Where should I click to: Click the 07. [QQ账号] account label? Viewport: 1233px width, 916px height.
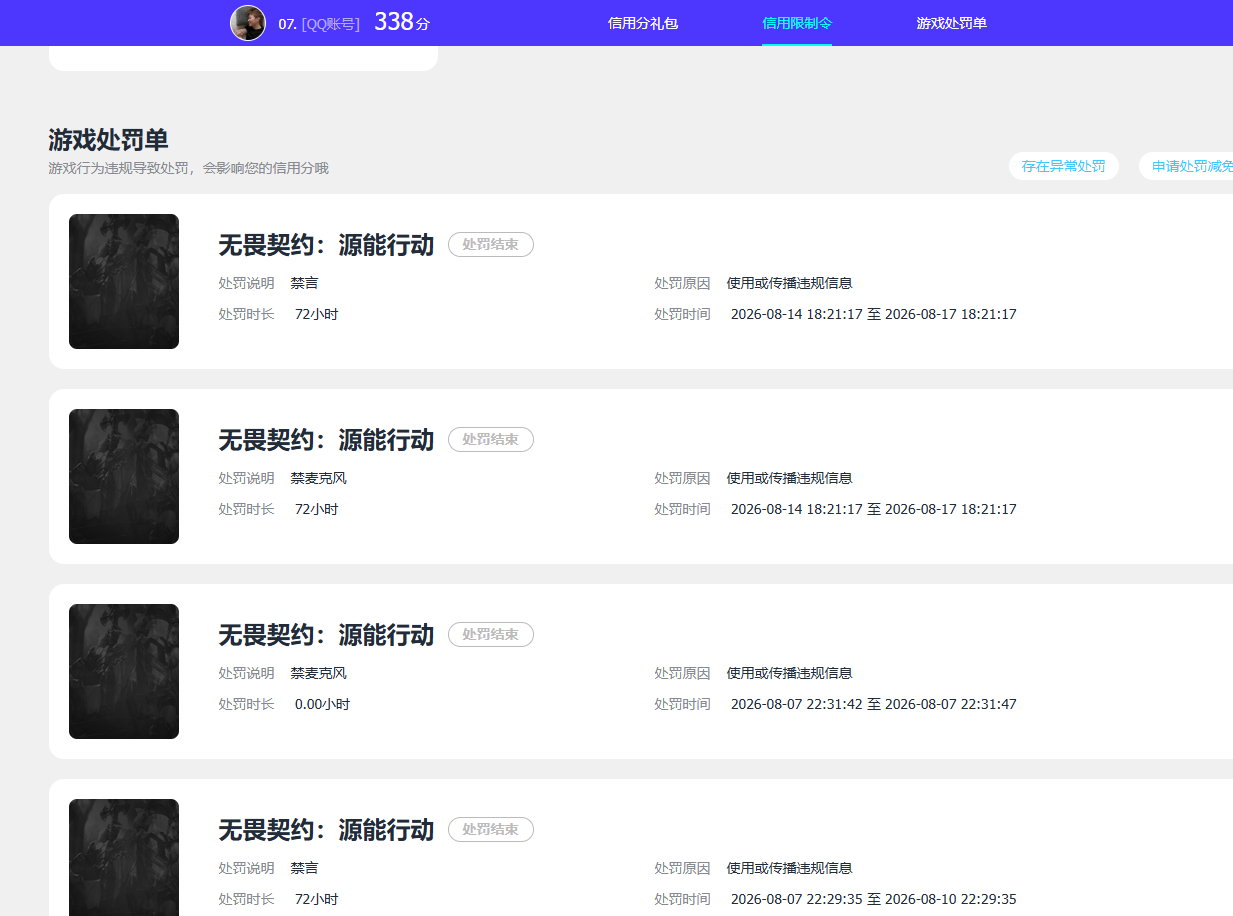point(319,24)
